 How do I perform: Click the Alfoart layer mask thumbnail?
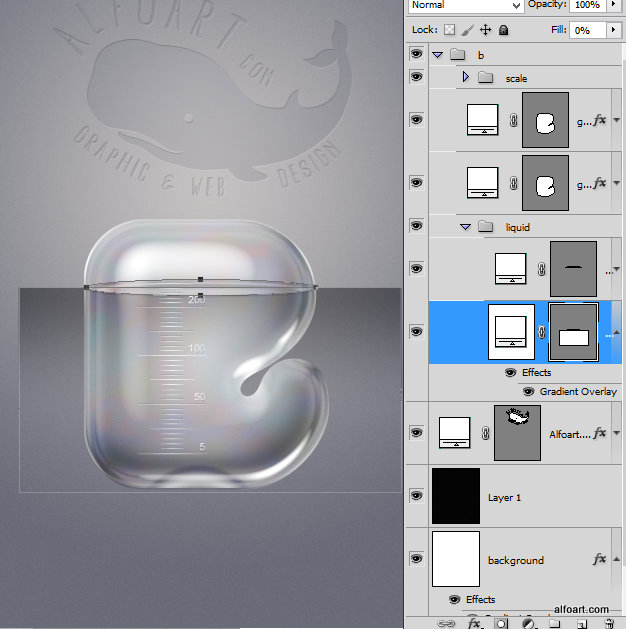point(517,432)
